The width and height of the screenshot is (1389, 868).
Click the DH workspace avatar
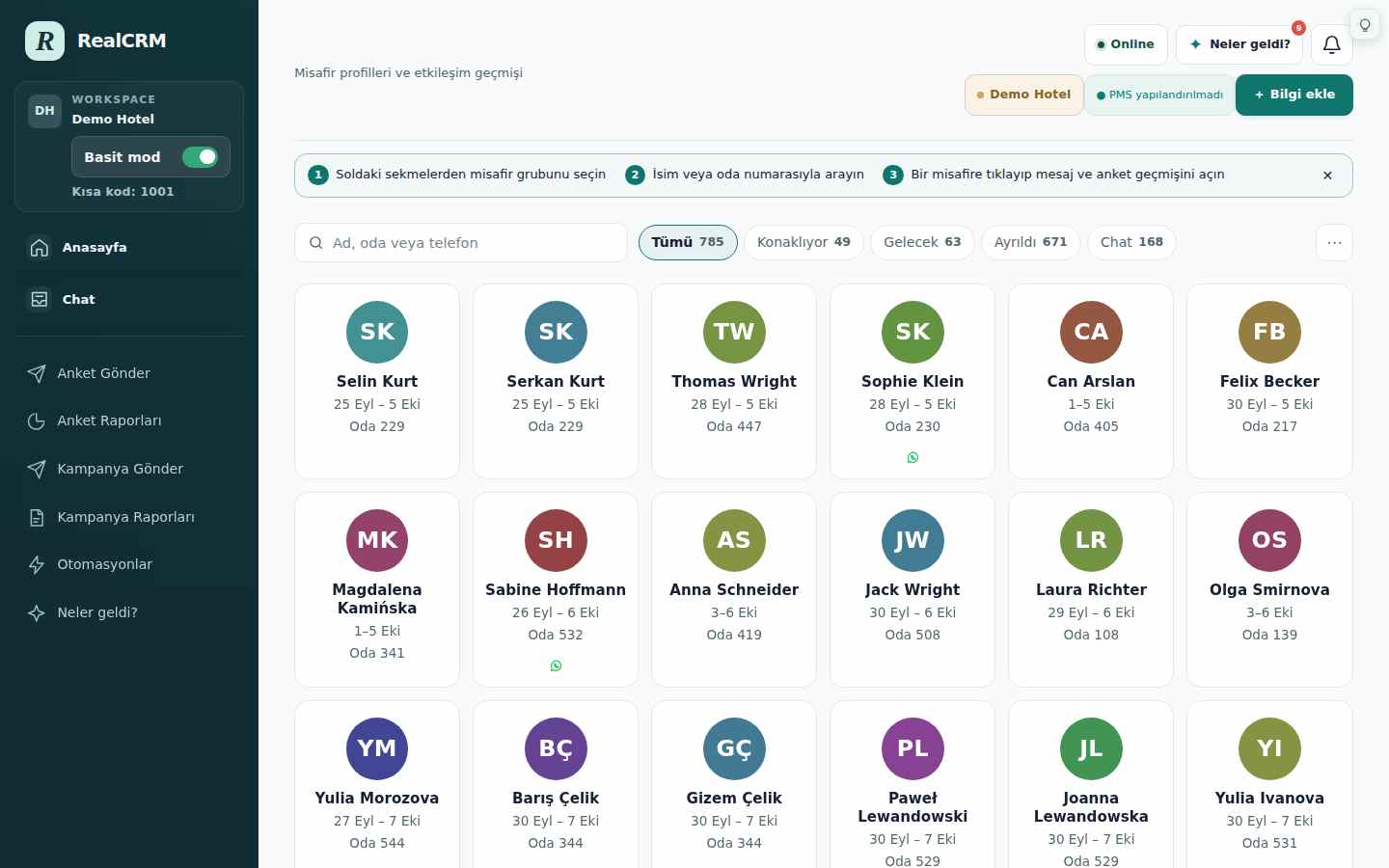click(x=44, y=111)
